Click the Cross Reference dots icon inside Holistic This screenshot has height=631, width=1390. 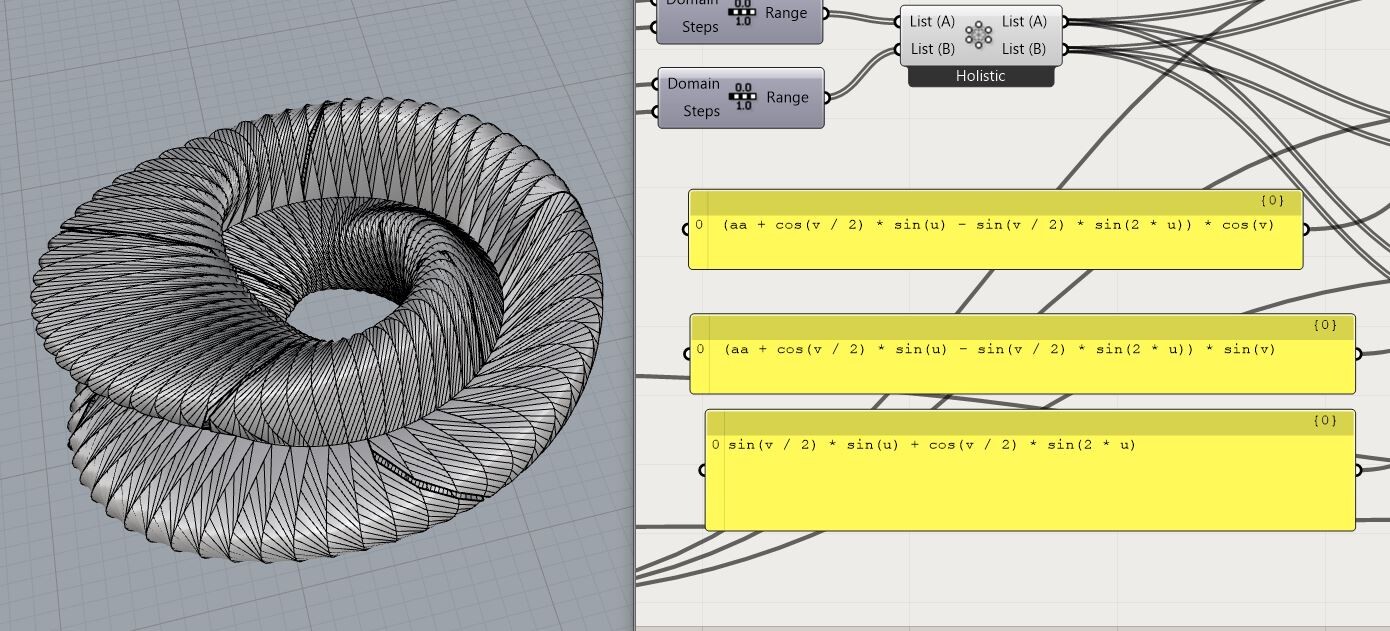(x=978, y=35)
